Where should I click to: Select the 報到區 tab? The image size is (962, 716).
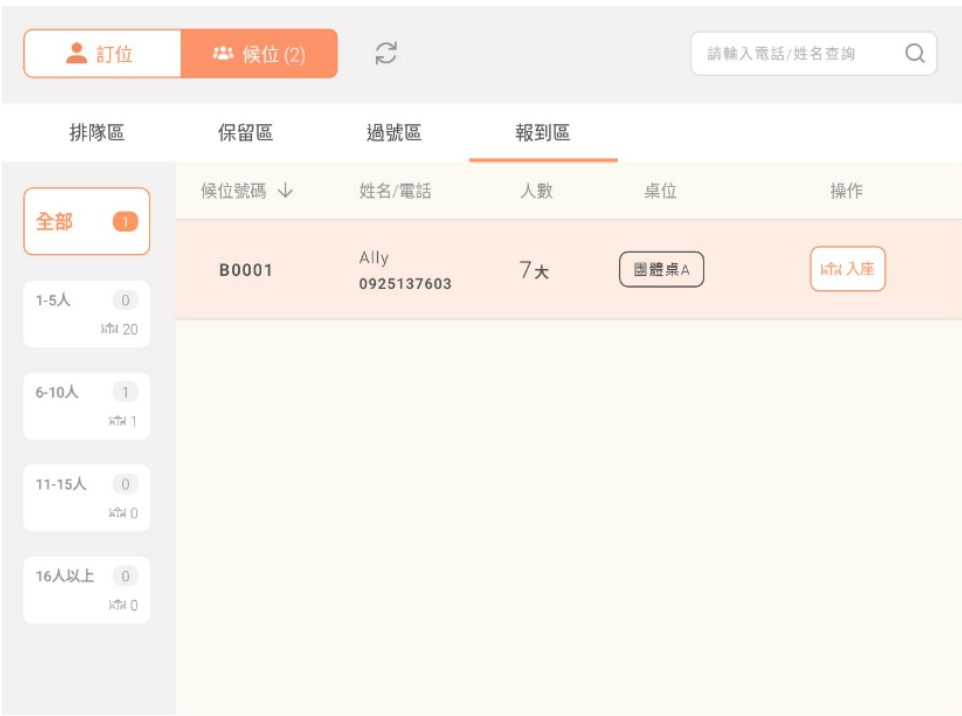pyautogui.click(x=543, y=133)
